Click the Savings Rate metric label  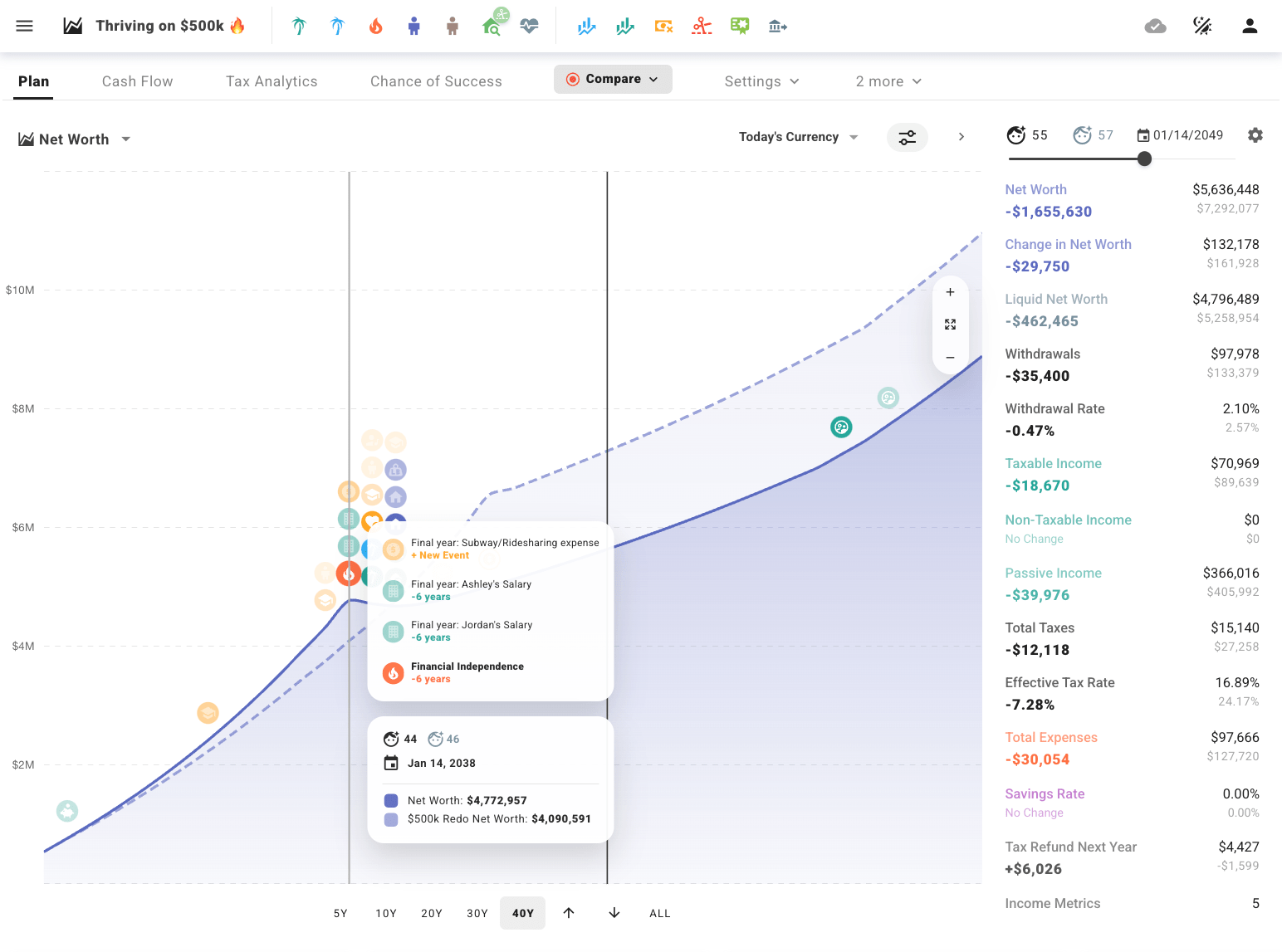(1045, 793)
